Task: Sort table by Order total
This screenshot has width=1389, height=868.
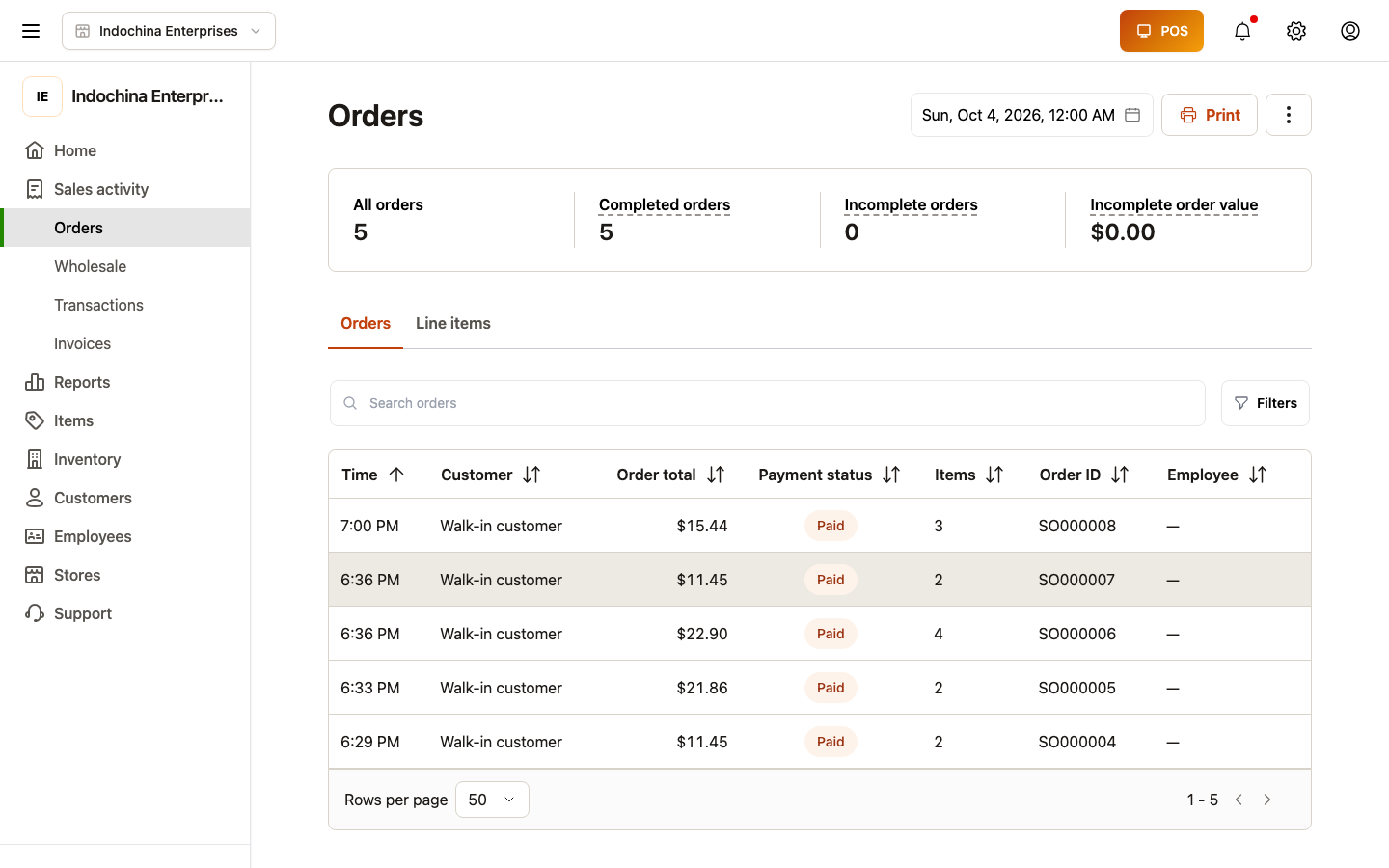Action: [716, 475]
